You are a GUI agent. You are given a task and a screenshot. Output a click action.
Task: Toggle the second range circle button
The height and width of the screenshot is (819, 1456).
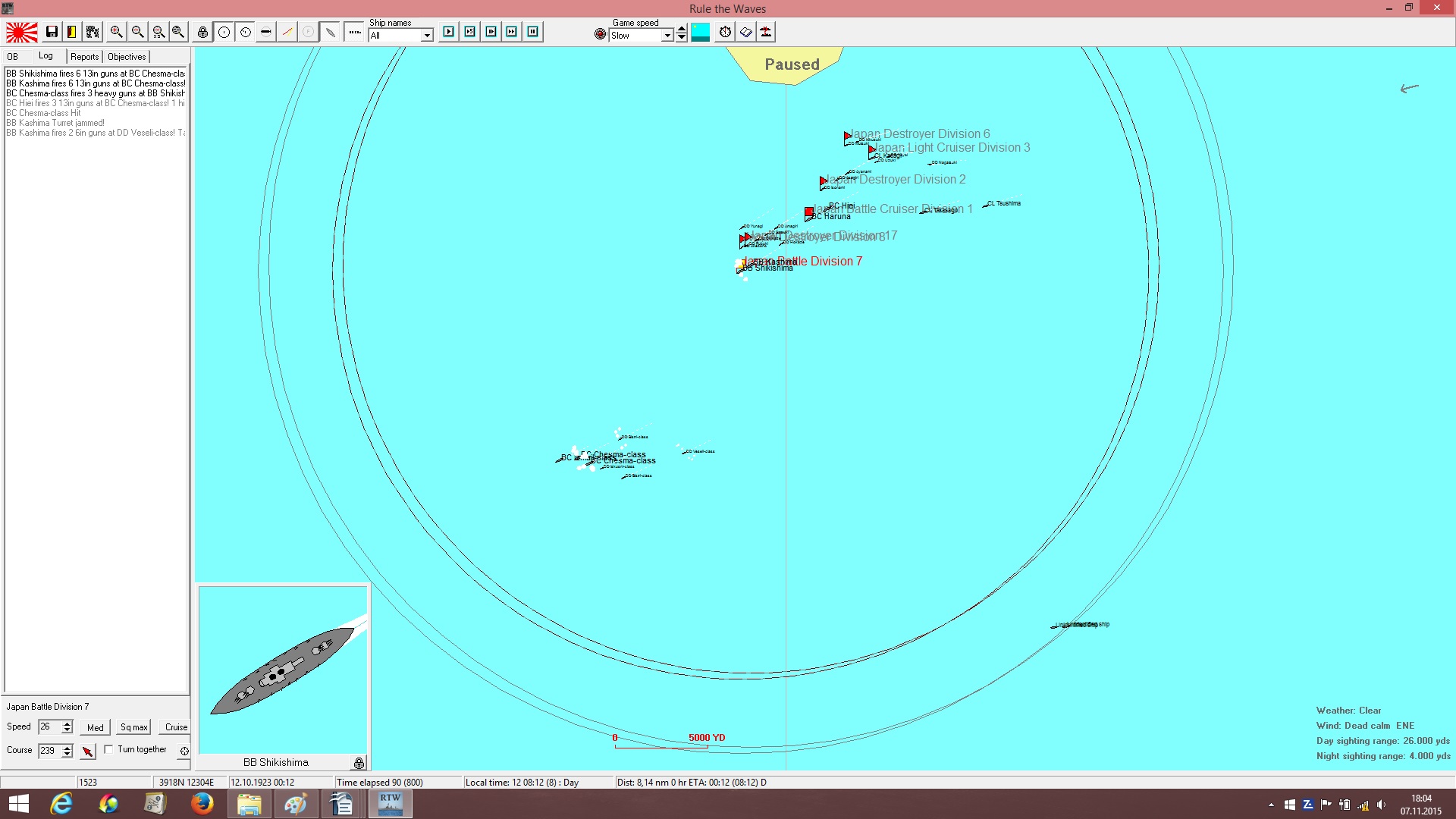pyautogui.click(x=246, y=32)
